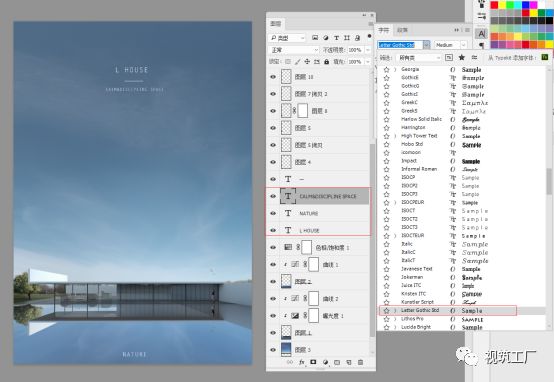Hide the 色相/饱和度 1 adjustment layer

[x=273, y=247]
